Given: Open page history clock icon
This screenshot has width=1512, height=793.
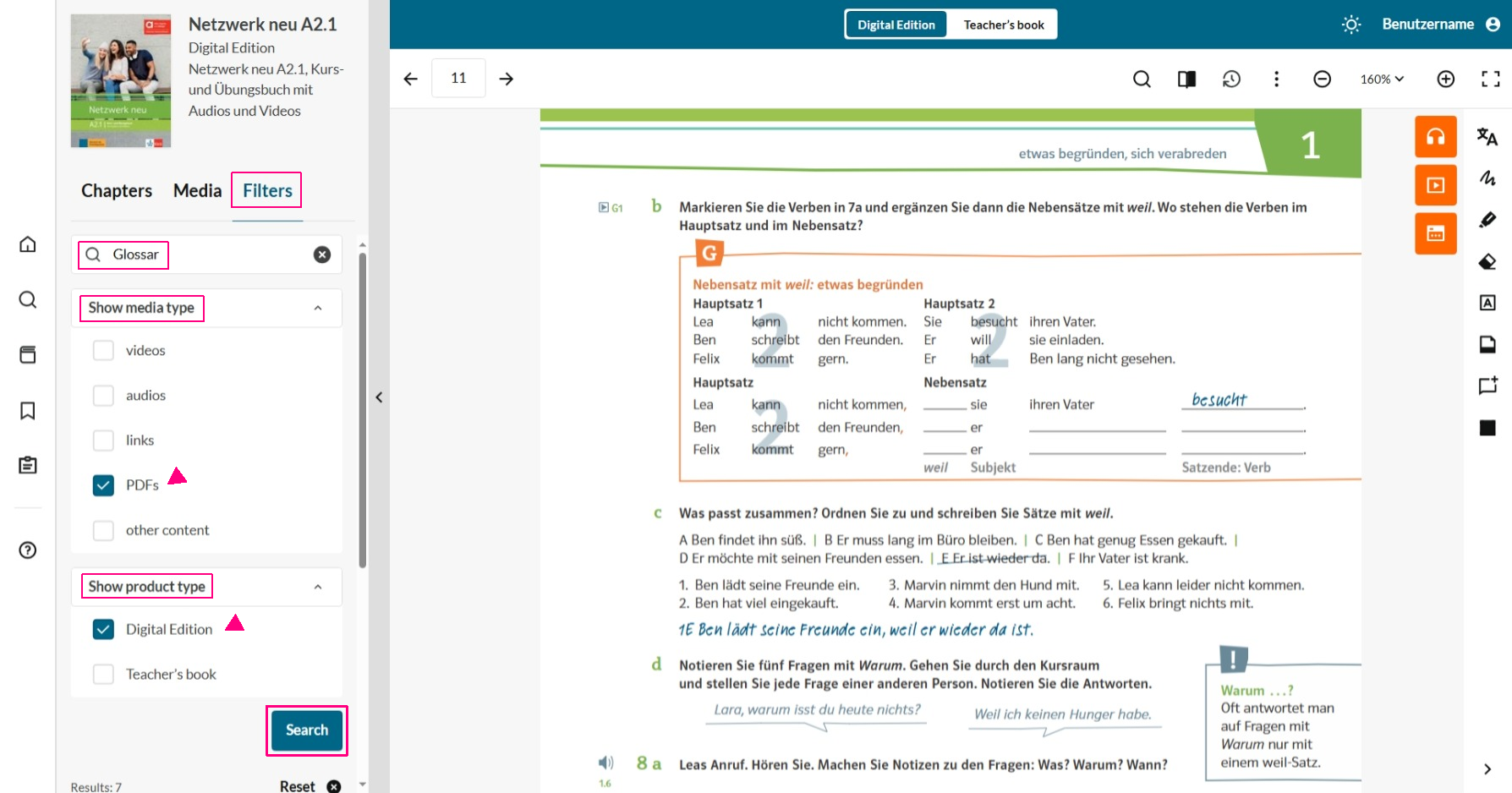Looking at the screenshot, I should pos(1231,79).
